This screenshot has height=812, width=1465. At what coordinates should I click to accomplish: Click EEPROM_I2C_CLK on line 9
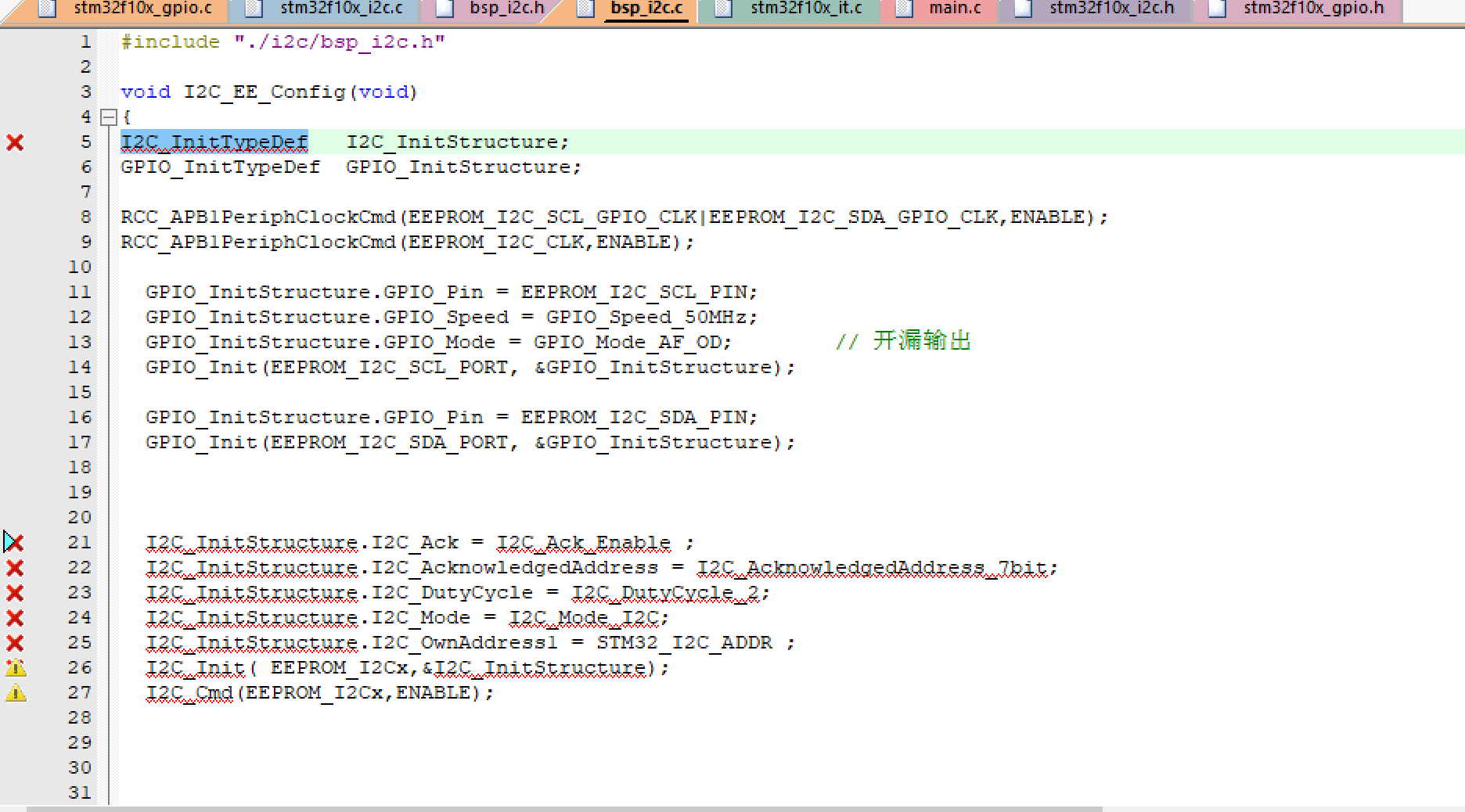[496, 242]
